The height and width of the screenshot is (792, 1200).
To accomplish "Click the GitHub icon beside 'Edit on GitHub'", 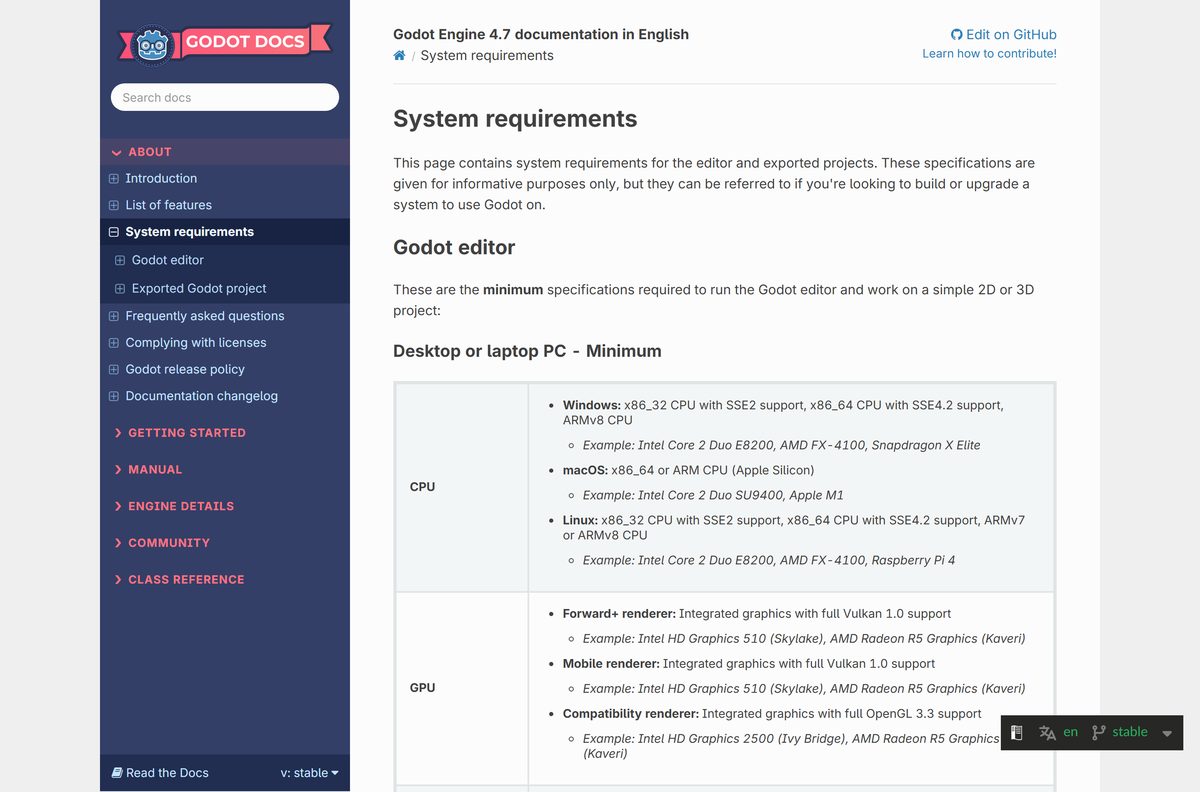I will (956, 35).
